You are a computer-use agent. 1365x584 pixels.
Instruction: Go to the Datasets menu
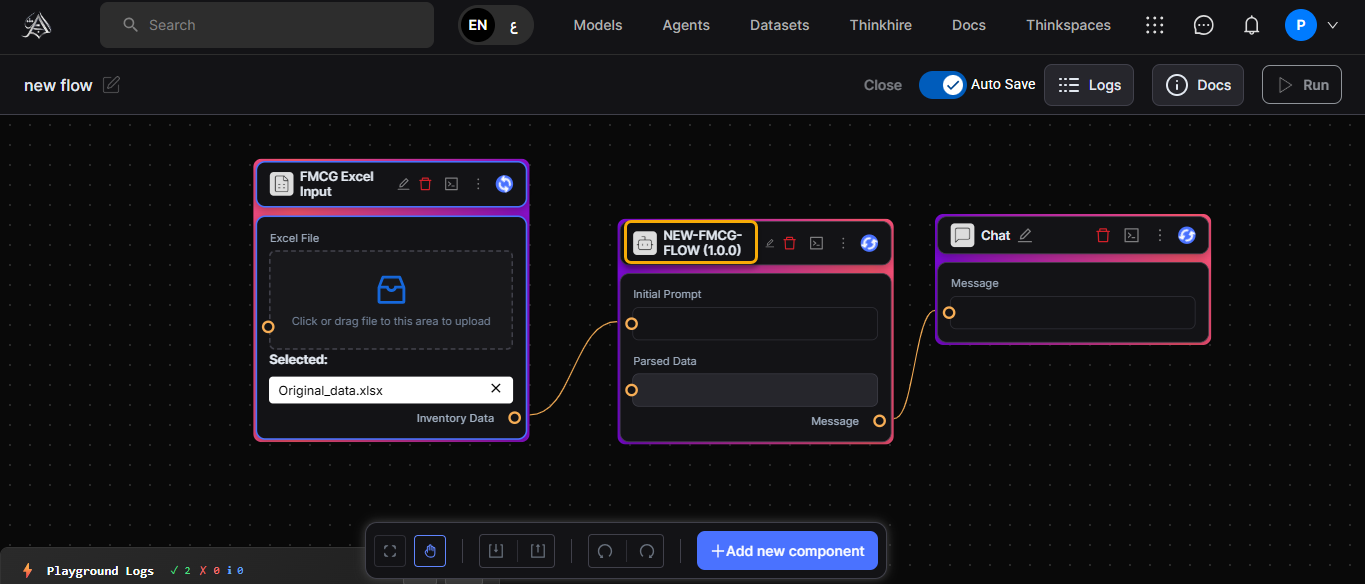pyautogui.click(x=779, y=25)
